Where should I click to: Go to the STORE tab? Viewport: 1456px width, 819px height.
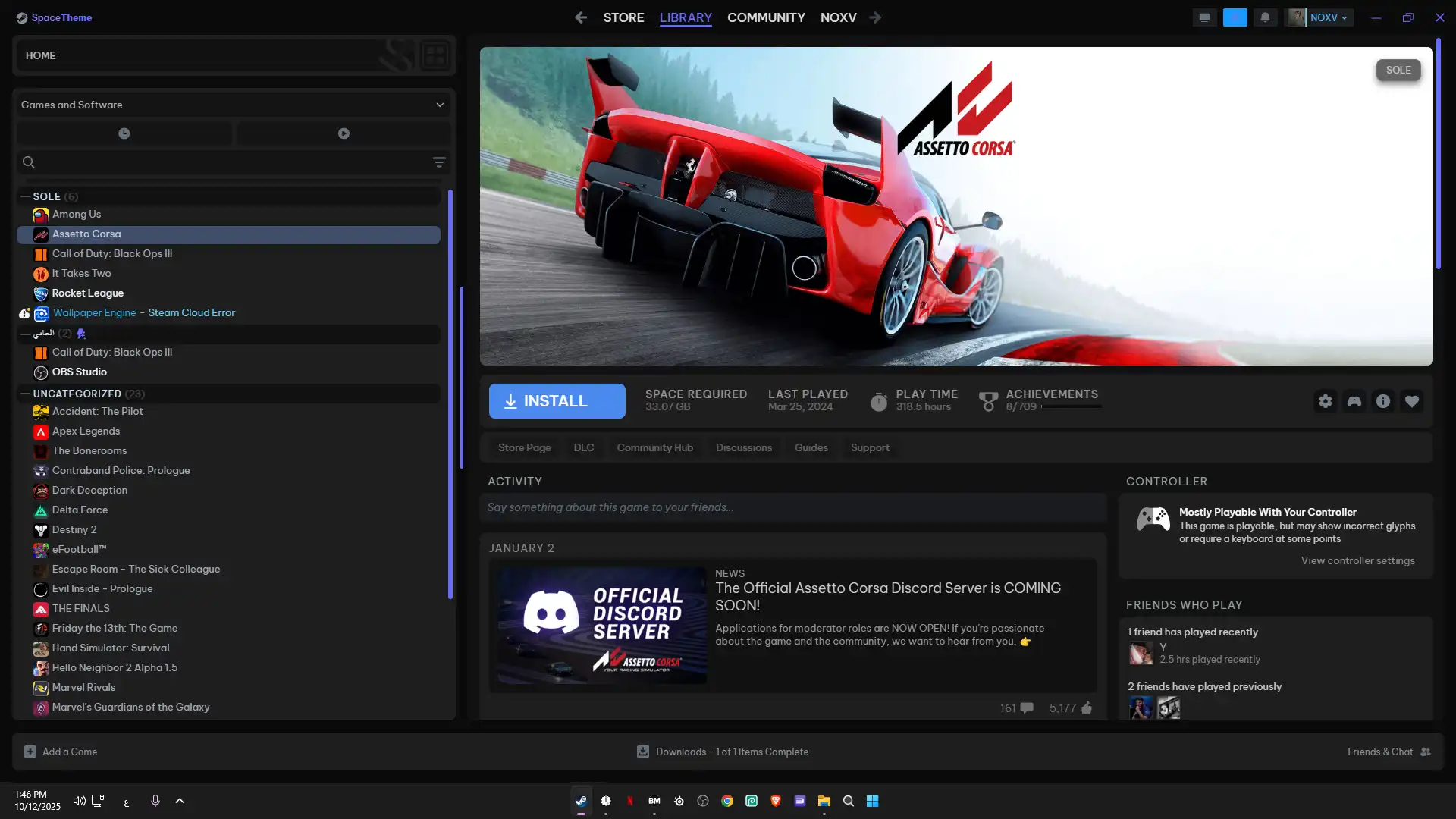pos(623,17)
